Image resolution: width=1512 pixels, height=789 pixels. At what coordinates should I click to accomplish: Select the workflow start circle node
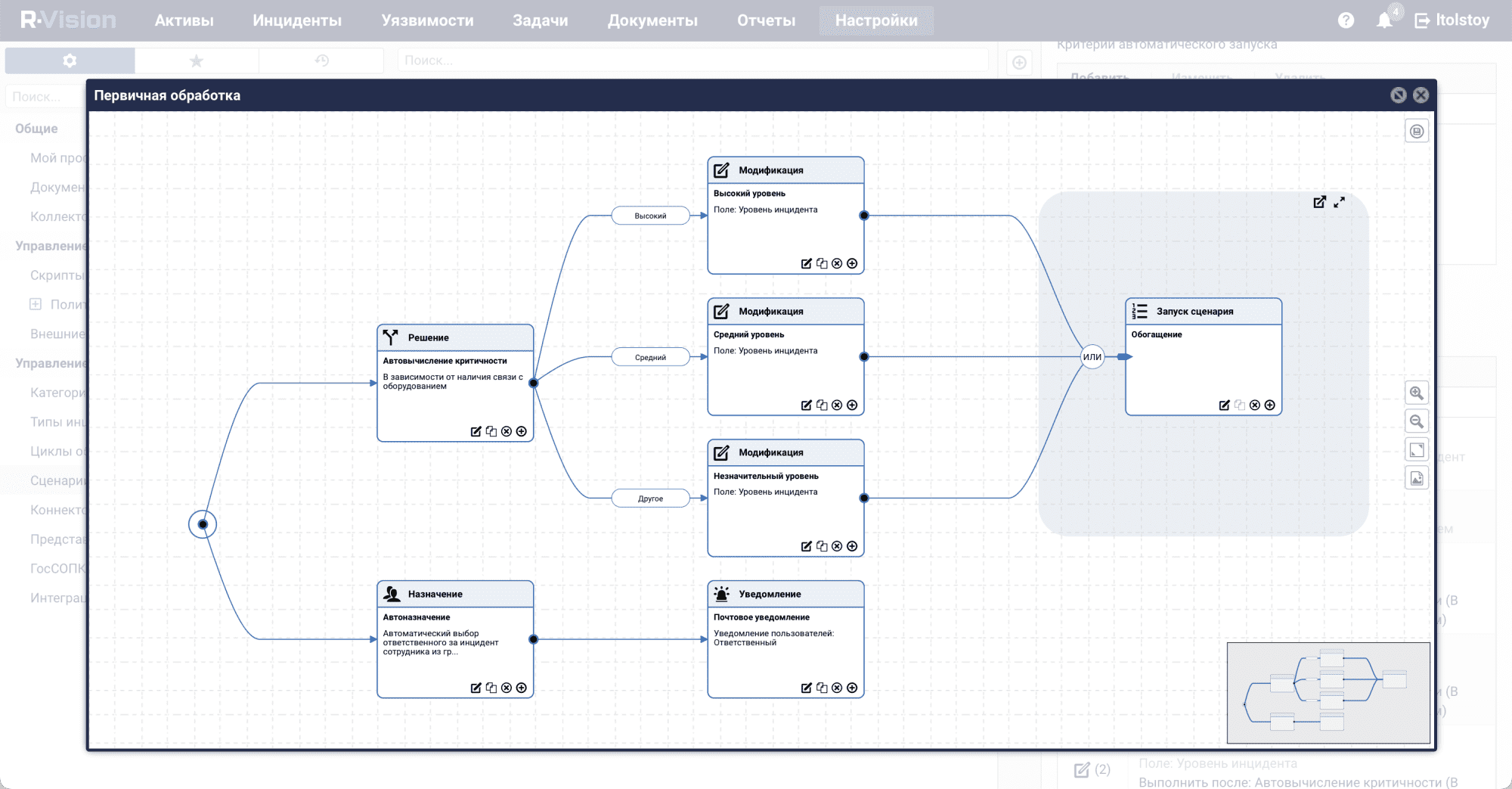tap(203, 524)
